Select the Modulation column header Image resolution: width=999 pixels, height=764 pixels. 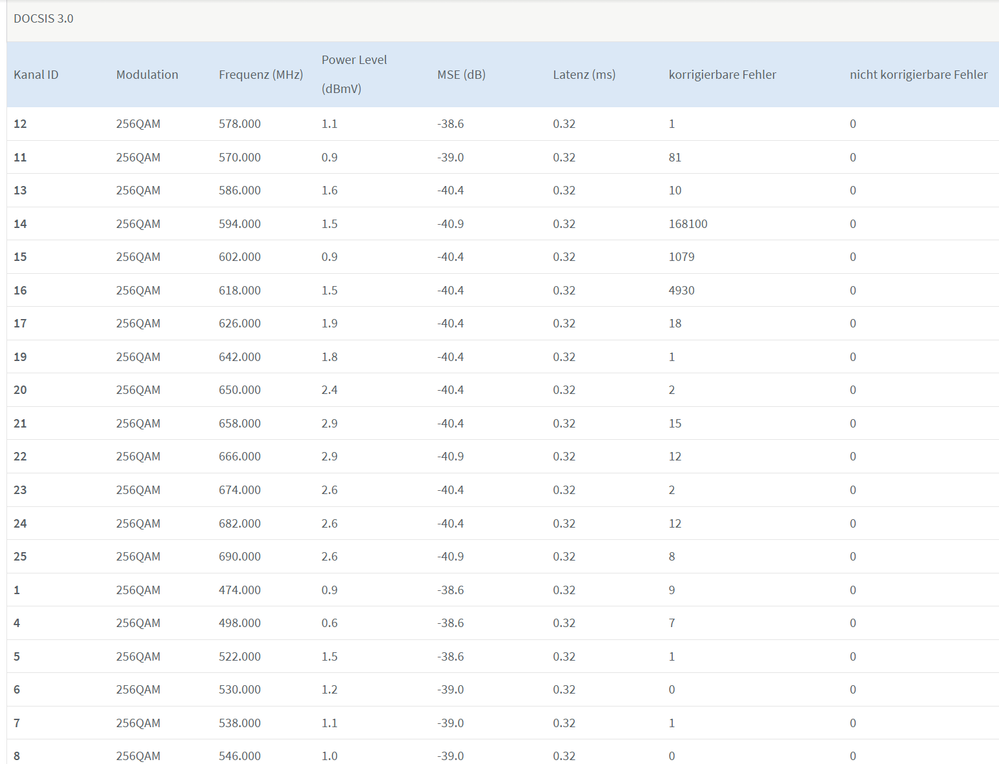pos(147,75)
